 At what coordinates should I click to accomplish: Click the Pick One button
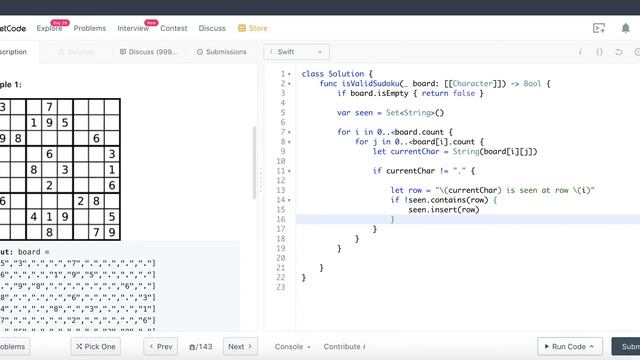(96, 347)
